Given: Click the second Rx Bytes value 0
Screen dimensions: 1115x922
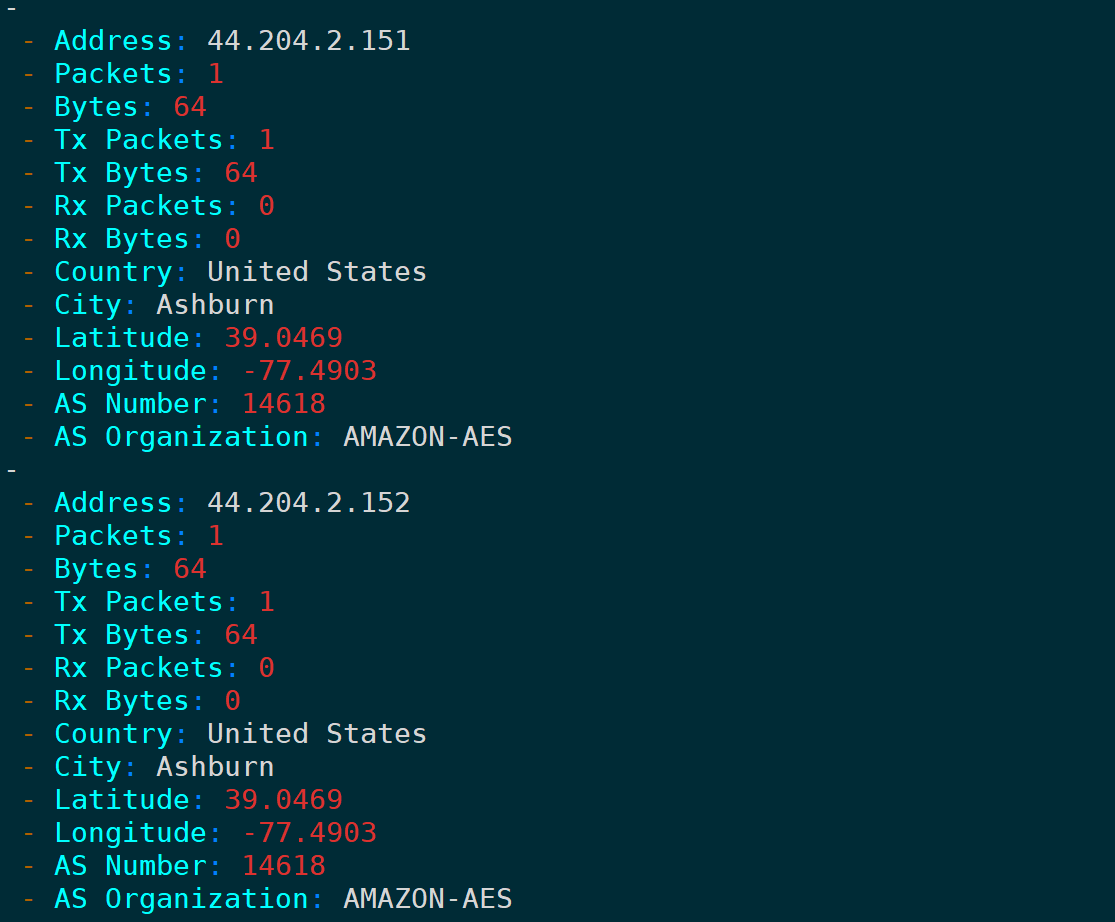Looking at the screenshot, I should click(233, 701).
